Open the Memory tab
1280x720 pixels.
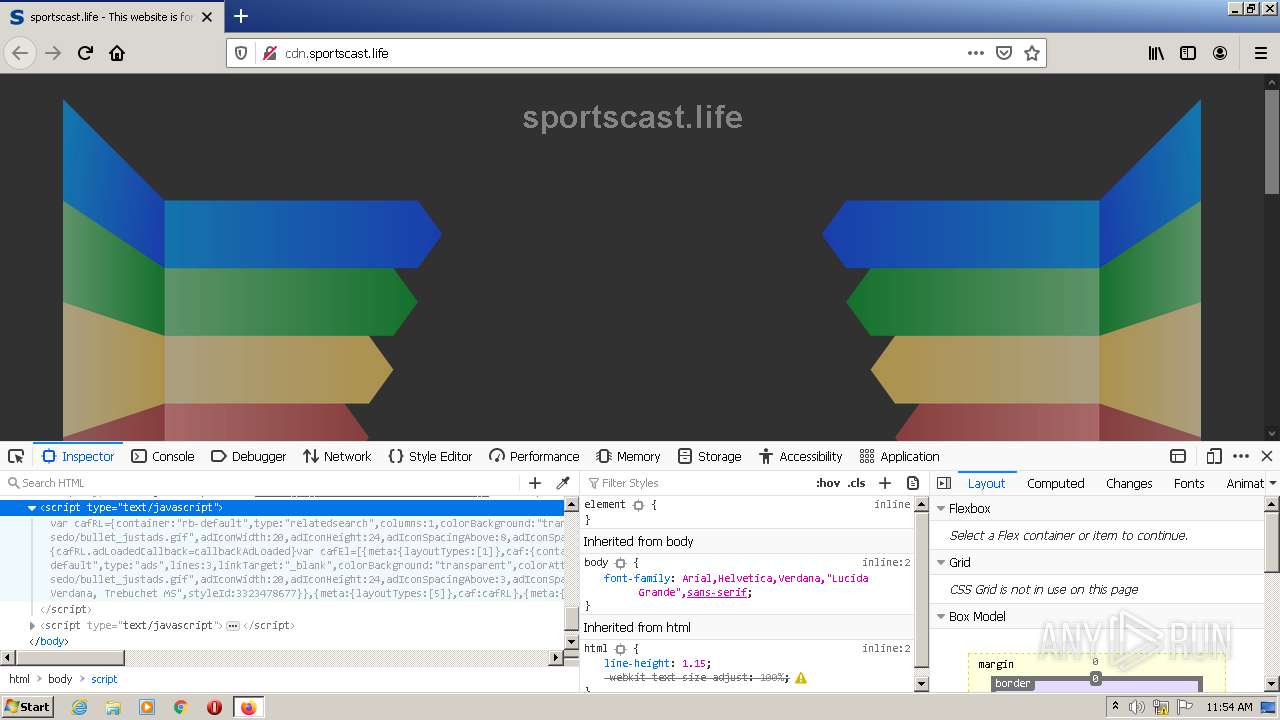628,456
